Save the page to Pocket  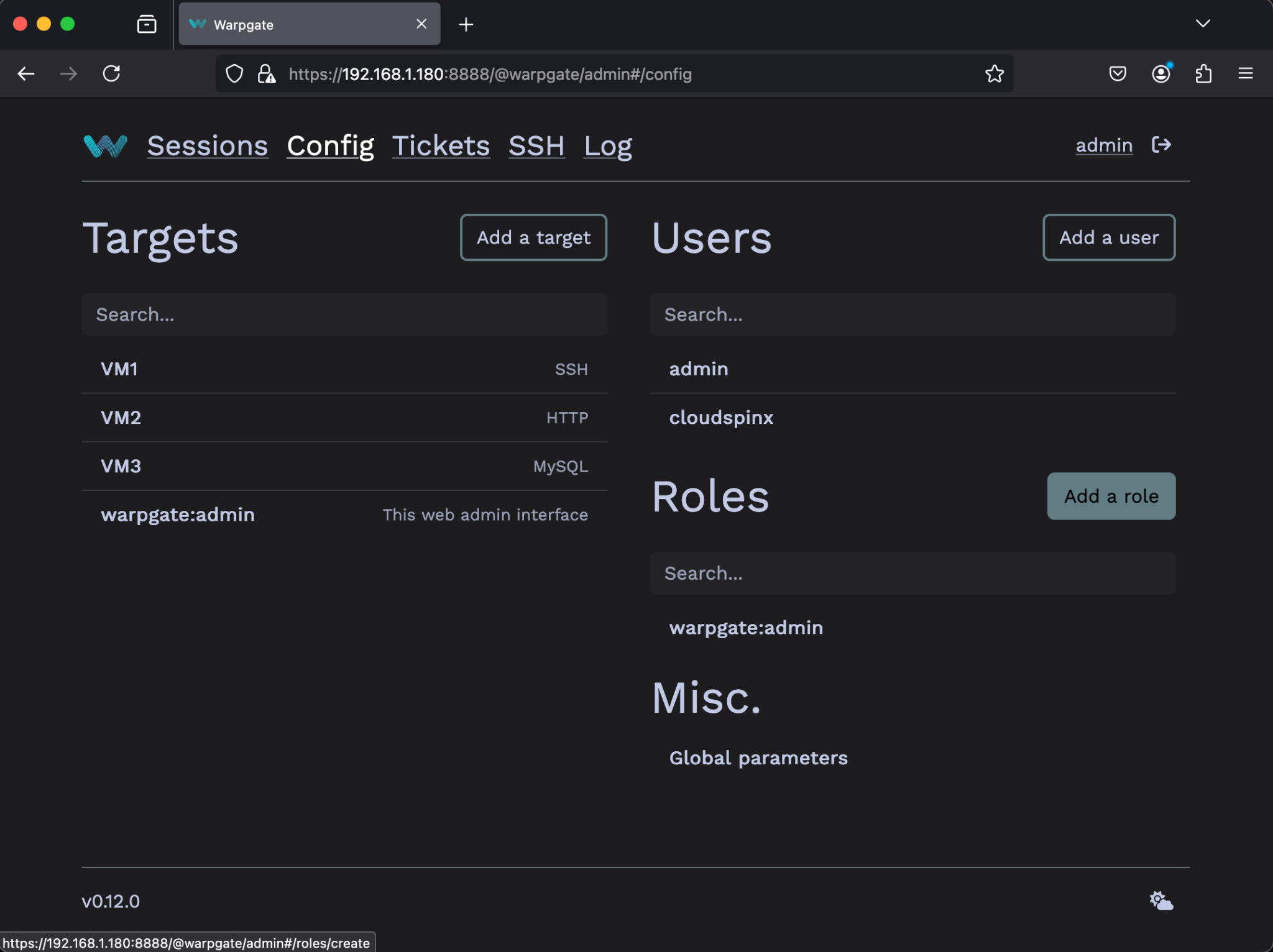point(1117,73)
